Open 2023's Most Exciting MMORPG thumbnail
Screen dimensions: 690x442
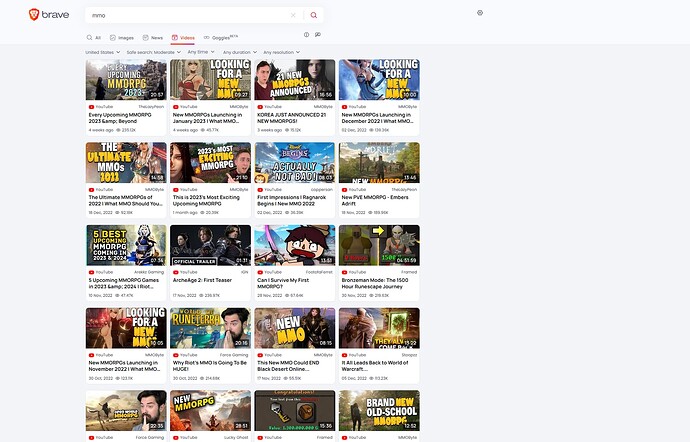(x=210, y=162)
